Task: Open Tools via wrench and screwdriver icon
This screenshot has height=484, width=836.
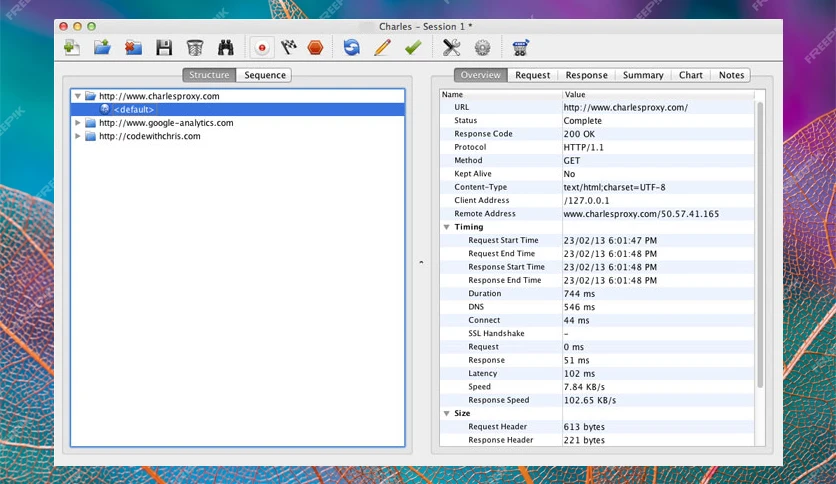Action: coord(452,47)
